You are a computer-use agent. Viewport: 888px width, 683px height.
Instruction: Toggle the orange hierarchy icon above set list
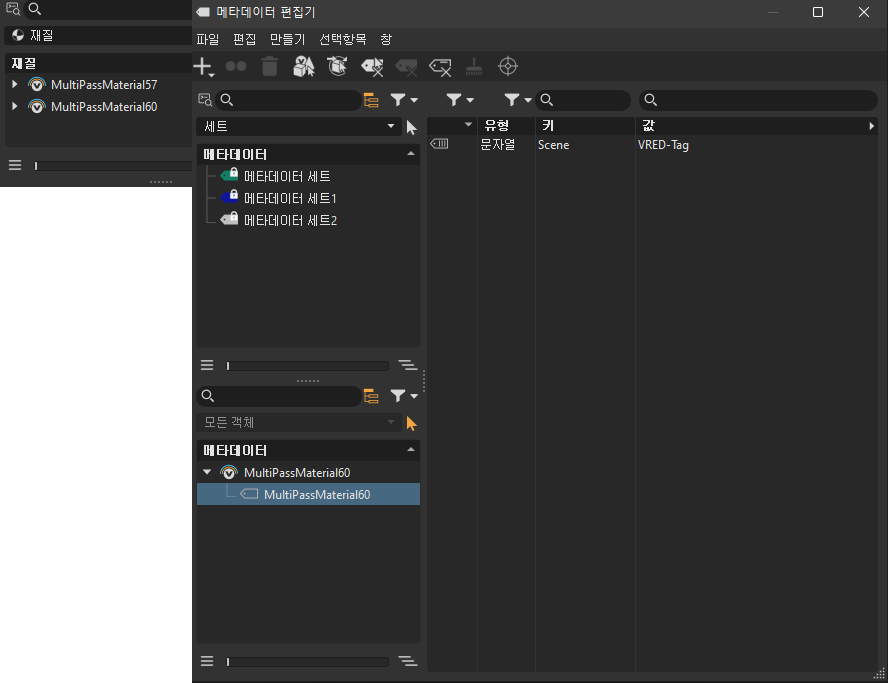pyautogui.click(x=371, y=100)
